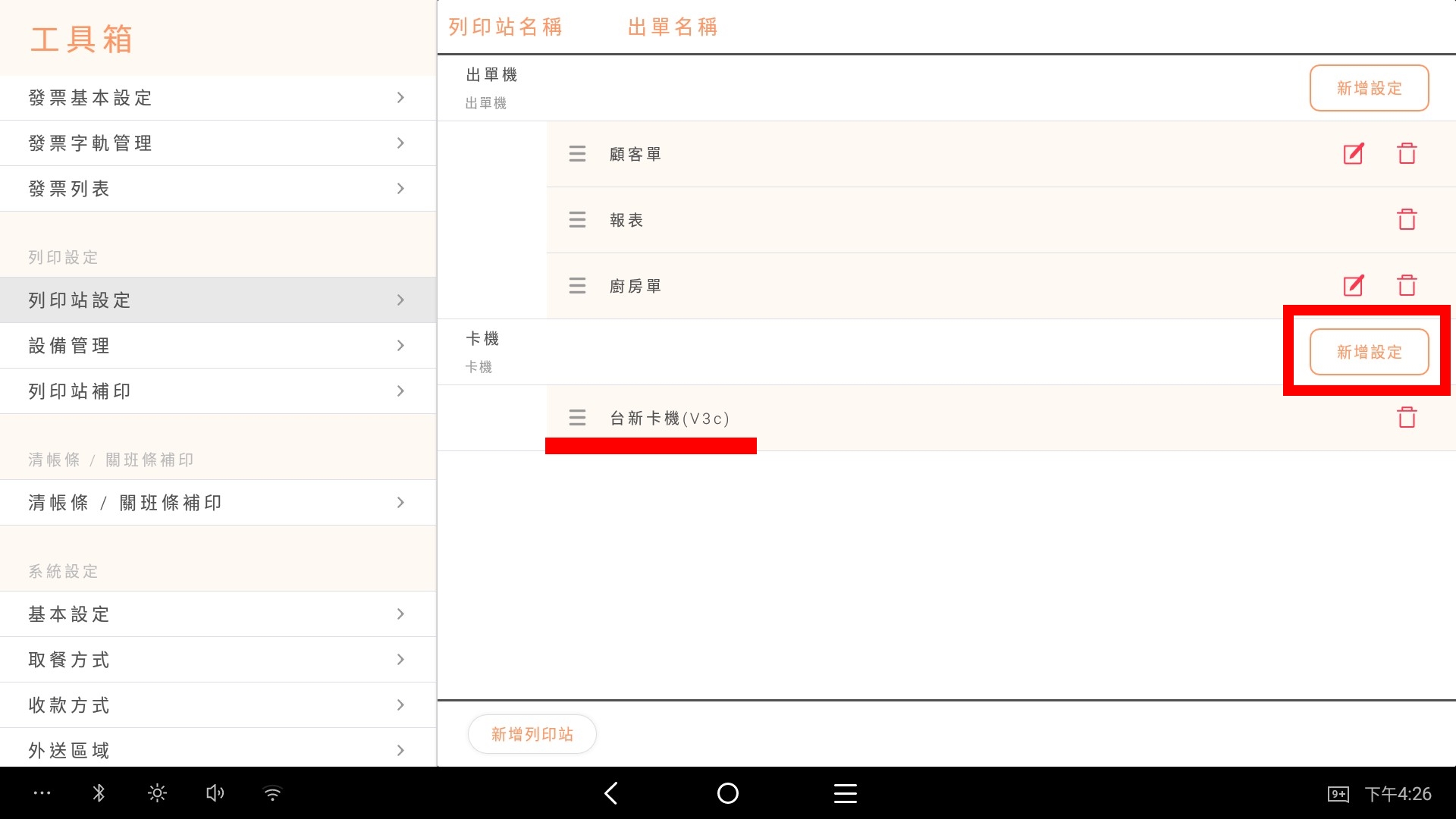This screenshot has height=819, width=1456.
Task: Expand 發票字軌管理 chevron
Action: pos(400,143)
